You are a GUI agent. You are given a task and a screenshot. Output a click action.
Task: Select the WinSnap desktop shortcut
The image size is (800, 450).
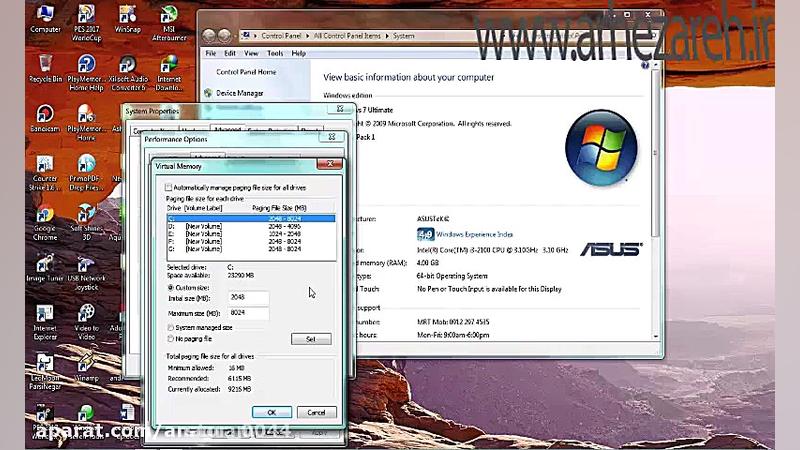click(x=128, y=19)
